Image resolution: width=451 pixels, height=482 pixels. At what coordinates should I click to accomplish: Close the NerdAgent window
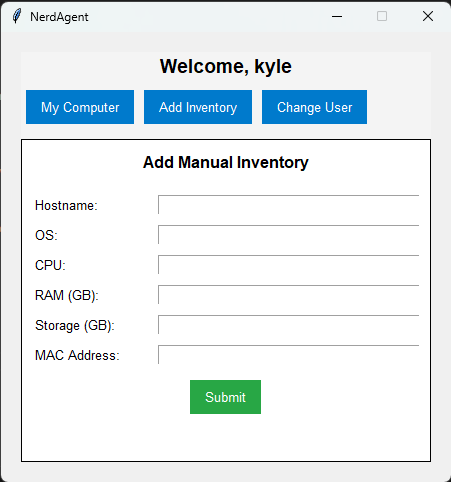click(x=428, y=16)
